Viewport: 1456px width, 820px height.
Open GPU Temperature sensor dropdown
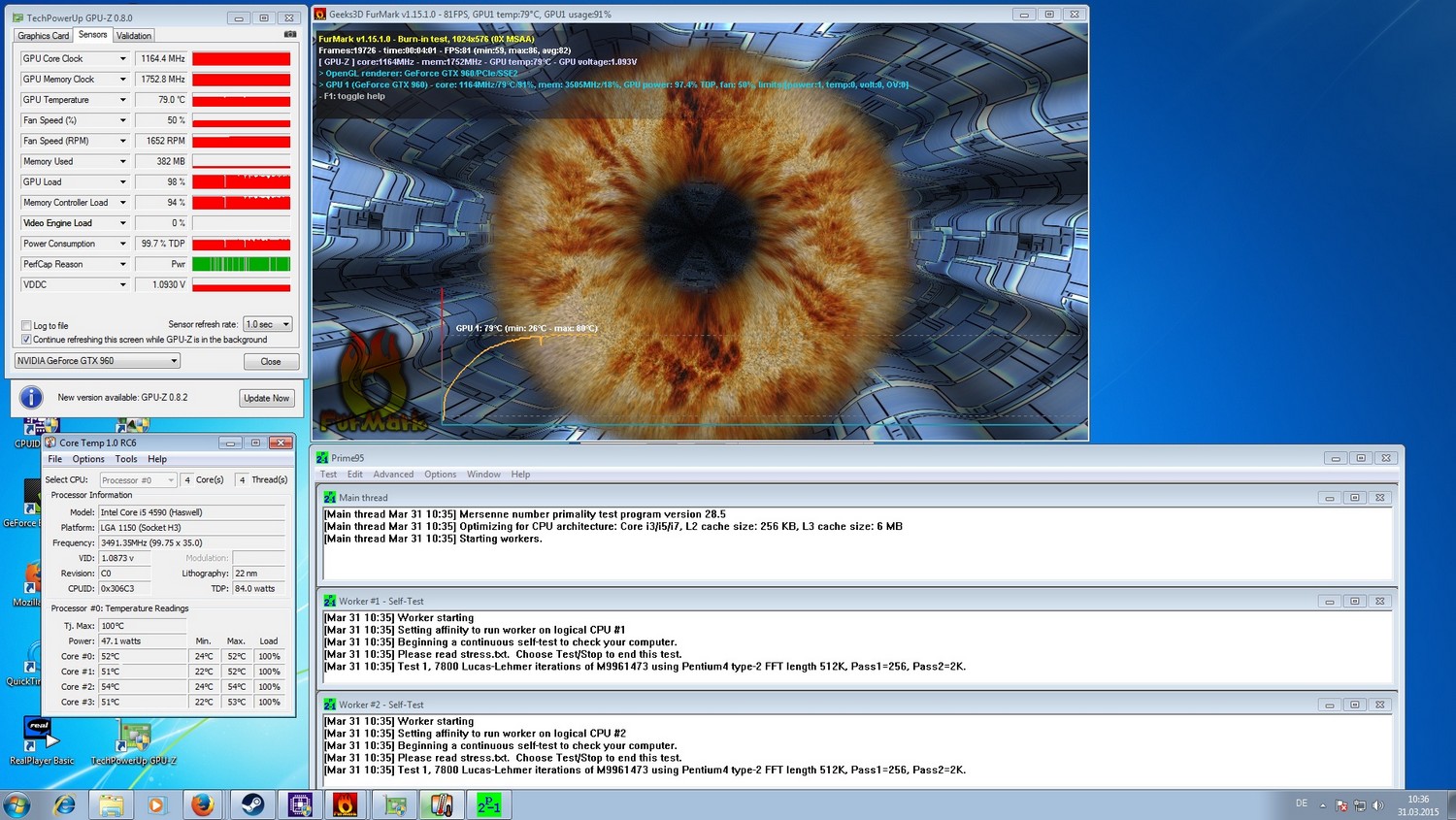122,100
